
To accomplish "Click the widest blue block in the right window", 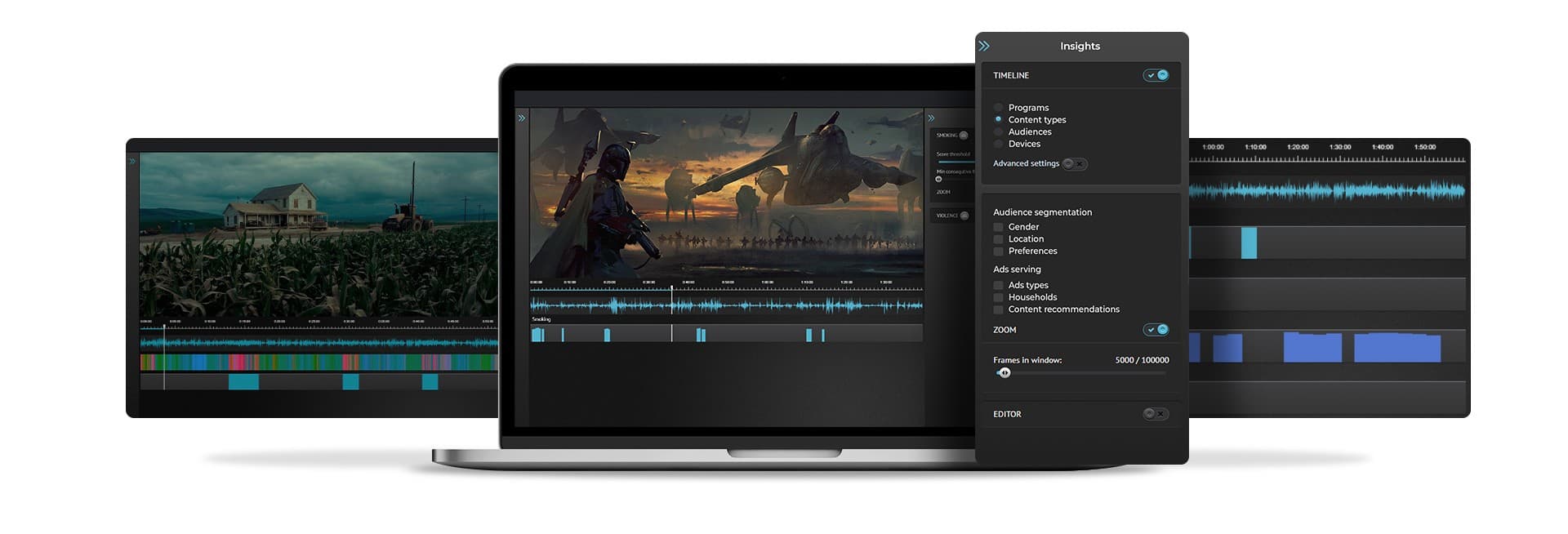I will [x=1397, y=347].
